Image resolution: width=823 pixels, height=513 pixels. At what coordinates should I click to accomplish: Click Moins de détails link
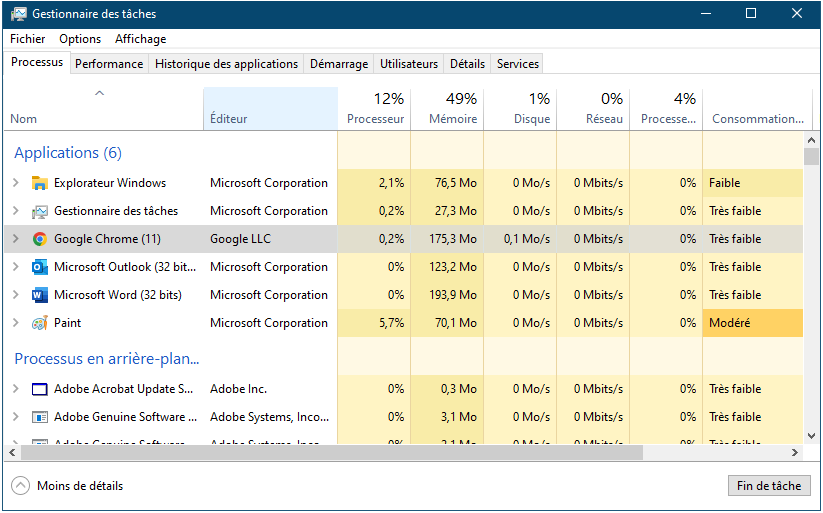(x=80, y=486)
